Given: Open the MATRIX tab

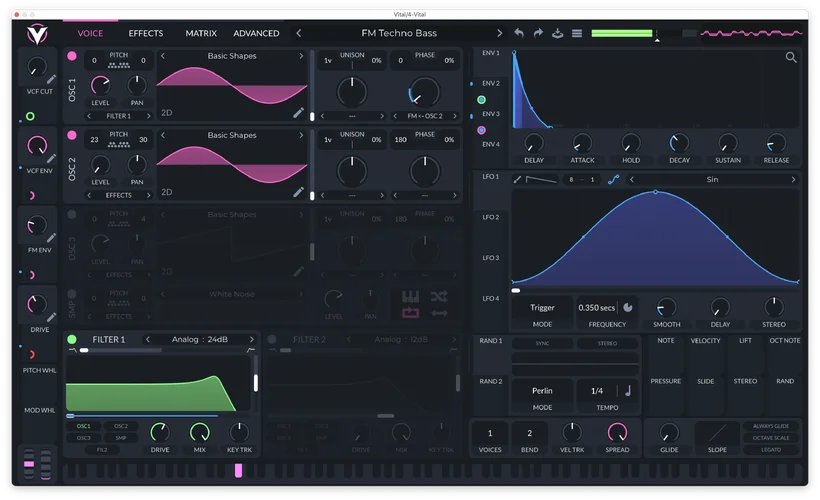Looking at the screenshot, I should coord(201,33).
